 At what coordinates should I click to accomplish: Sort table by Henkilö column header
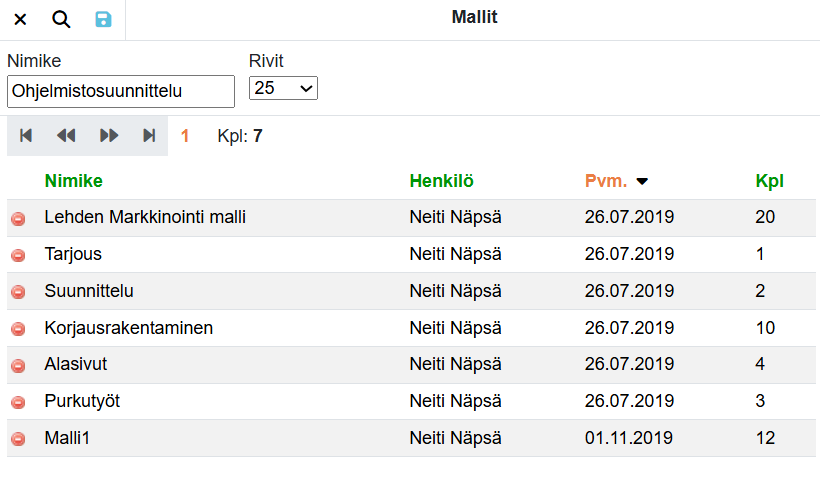(441, 181)
